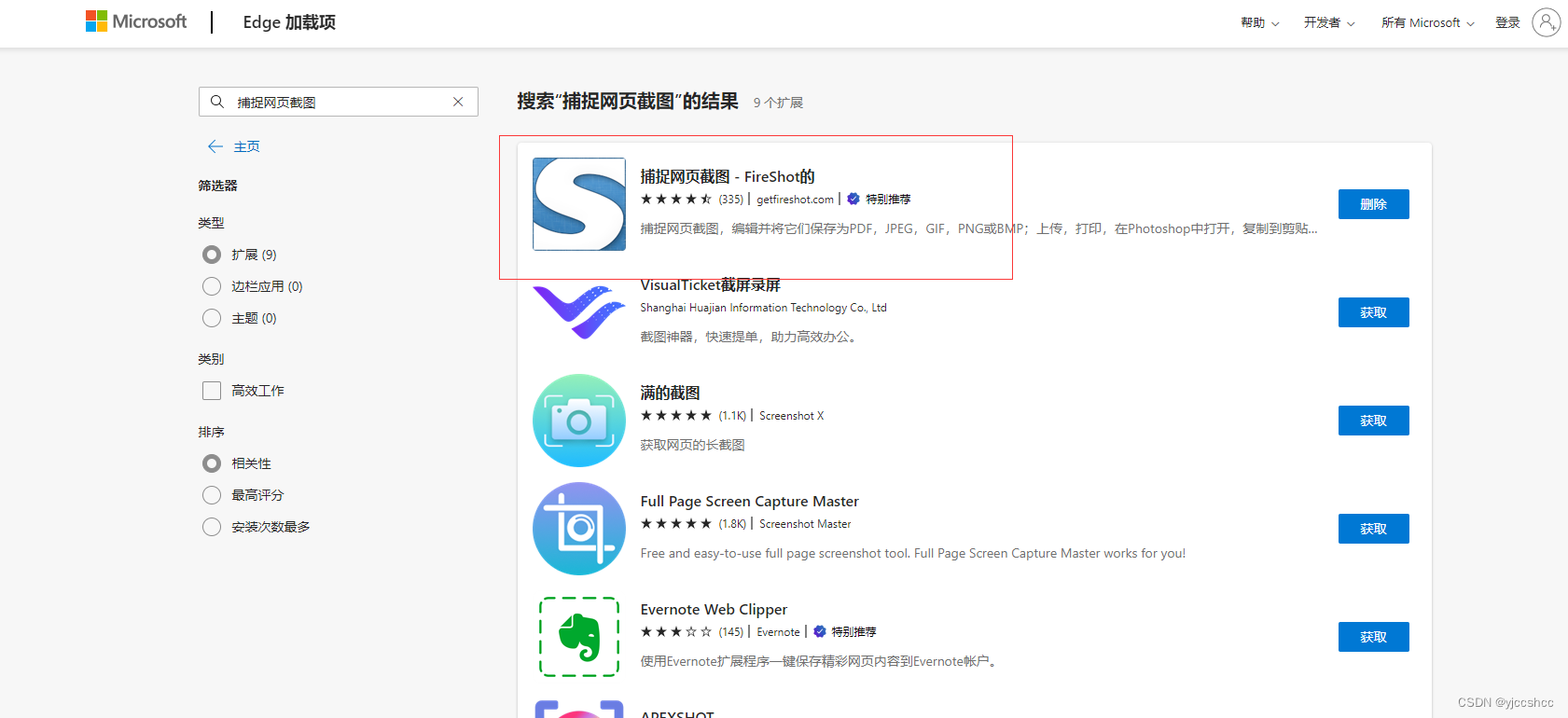This screenshot has width=1568, height=718.
Task: Click 删除 button for FireShot
Action: tap(1373, 204)
